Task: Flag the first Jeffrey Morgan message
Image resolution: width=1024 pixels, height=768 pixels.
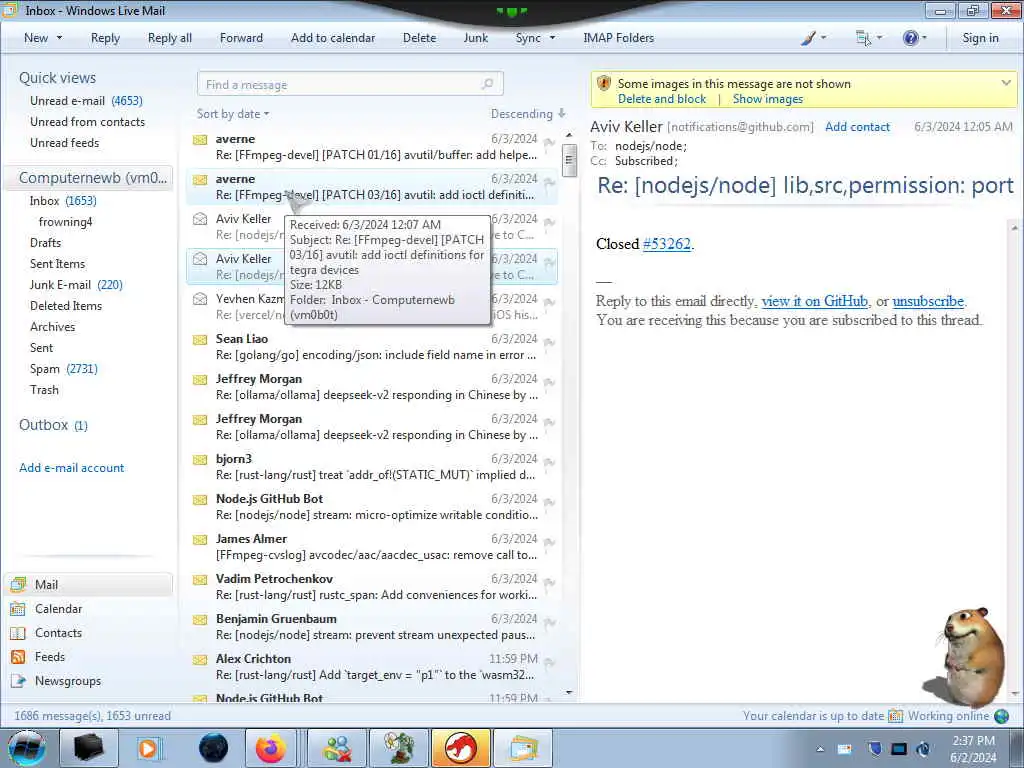Action: pyautogui.click(x=549, y=382)
